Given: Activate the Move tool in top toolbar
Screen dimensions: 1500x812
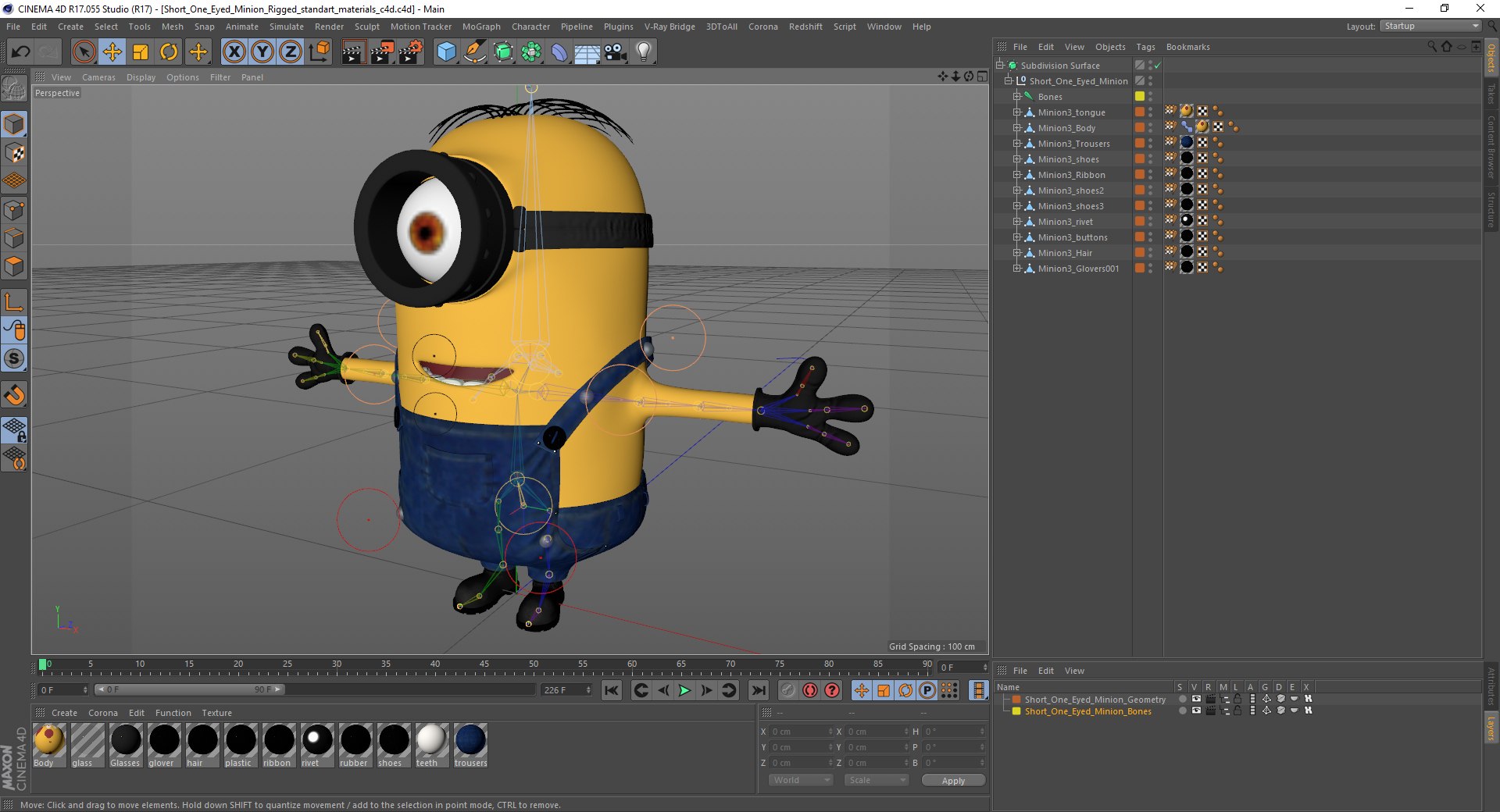Looking at the screenshot, I should click(112, 52).
